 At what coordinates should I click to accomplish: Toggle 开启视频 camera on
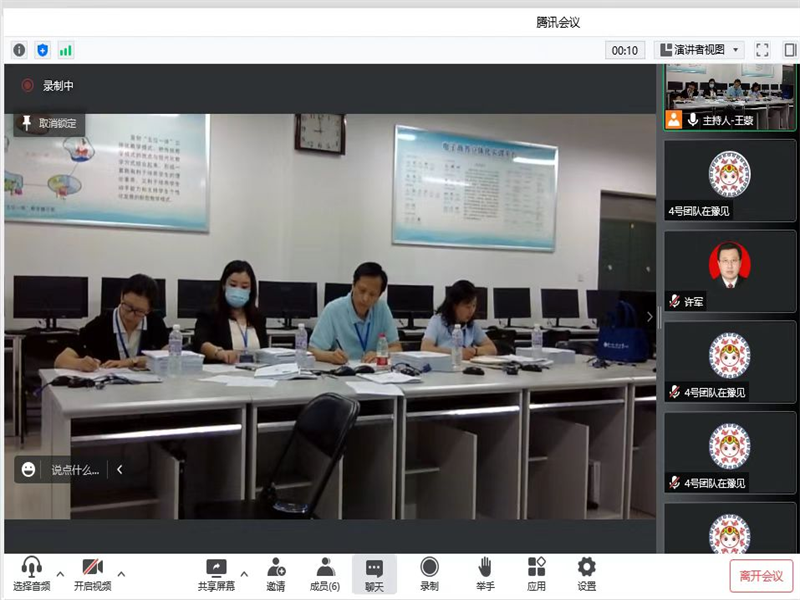pos(92,574)
